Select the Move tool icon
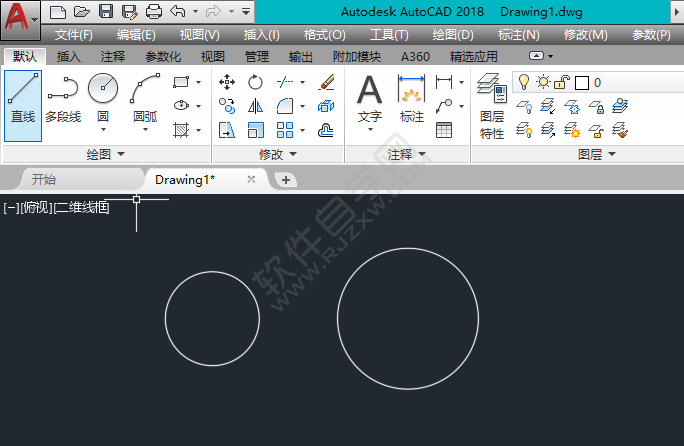This screenshot has height=446, width=684. 227,82
